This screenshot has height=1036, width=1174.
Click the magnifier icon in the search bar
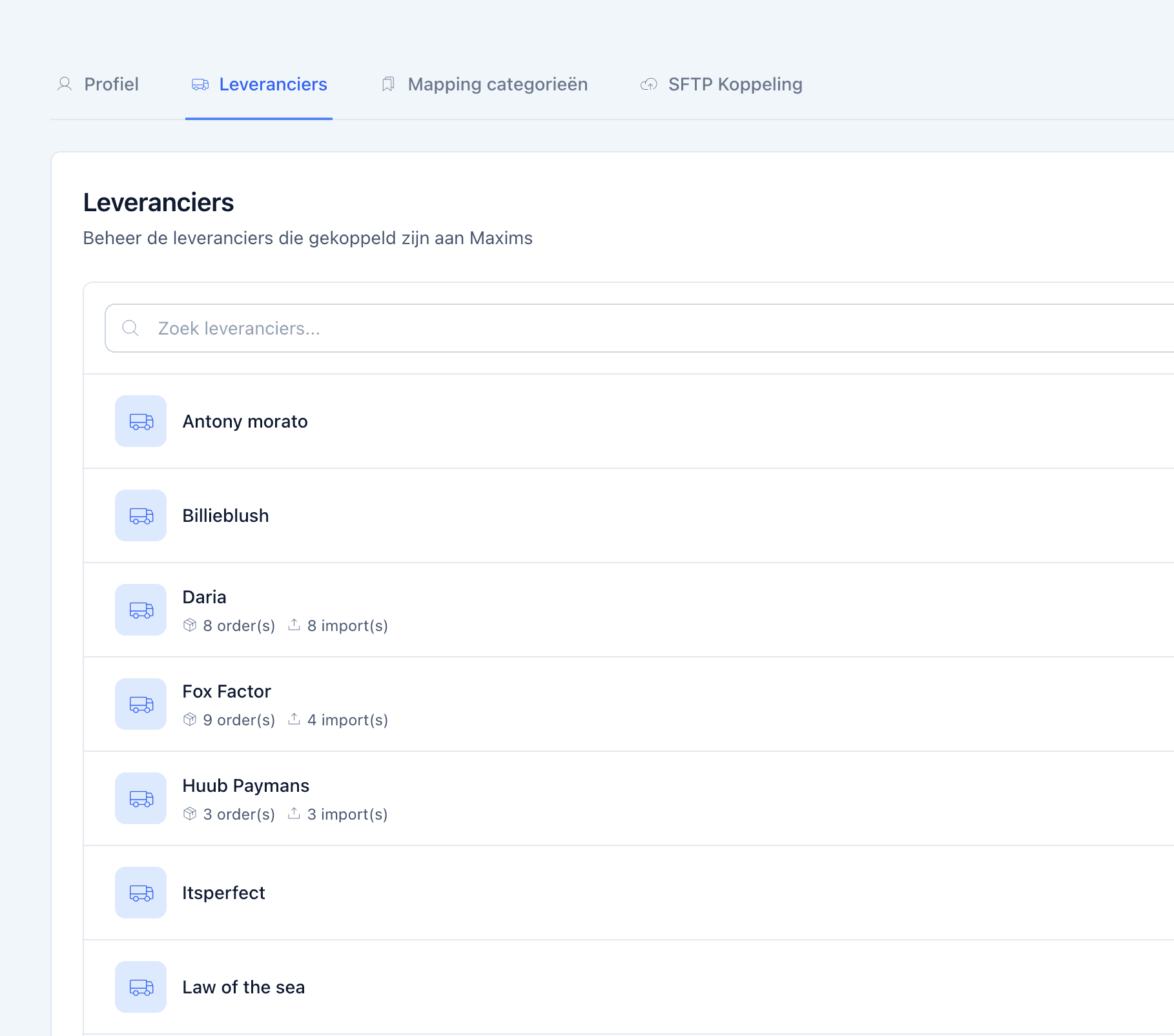(x=130, y=328)
